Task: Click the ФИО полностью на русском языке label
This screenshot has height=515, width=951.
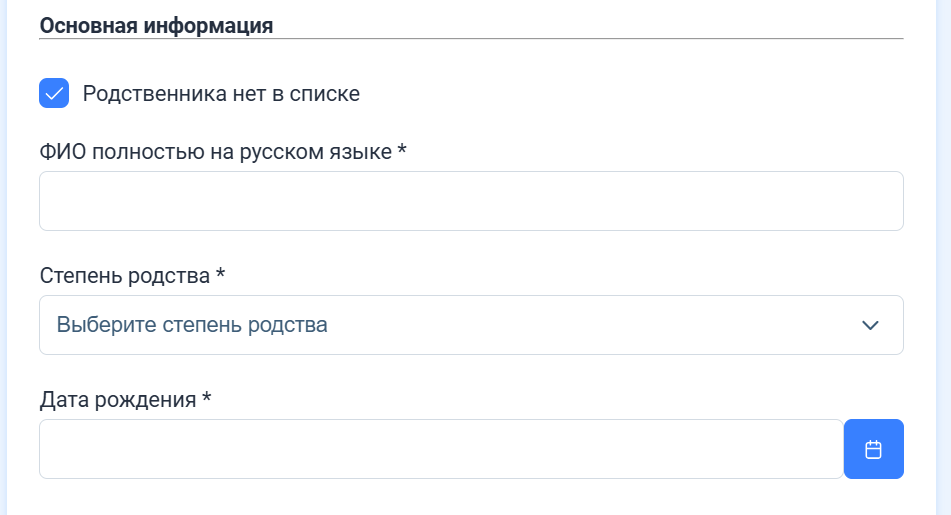Action: [x=215, y=152]
